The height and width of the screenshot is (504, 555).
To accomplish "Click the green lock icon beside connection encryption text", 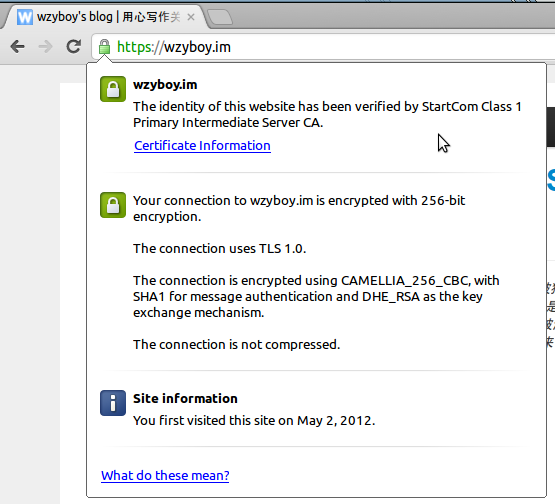I will tap(113, 205).
